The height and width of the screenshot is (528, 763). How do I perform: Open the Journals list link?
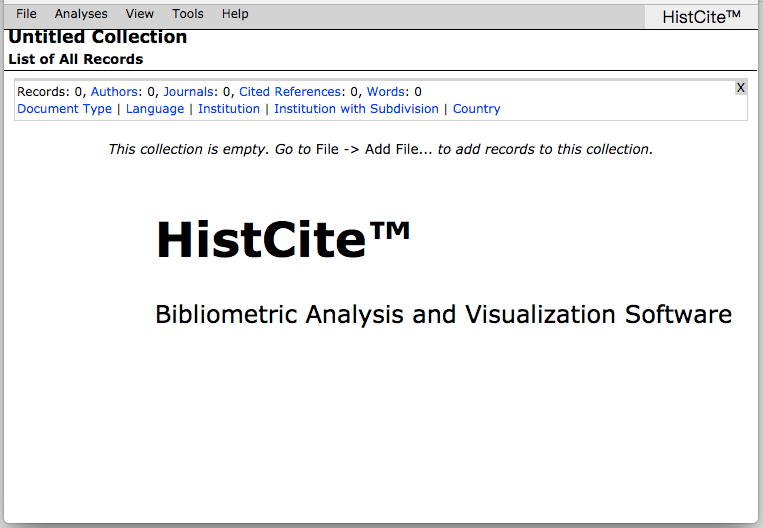188,92
